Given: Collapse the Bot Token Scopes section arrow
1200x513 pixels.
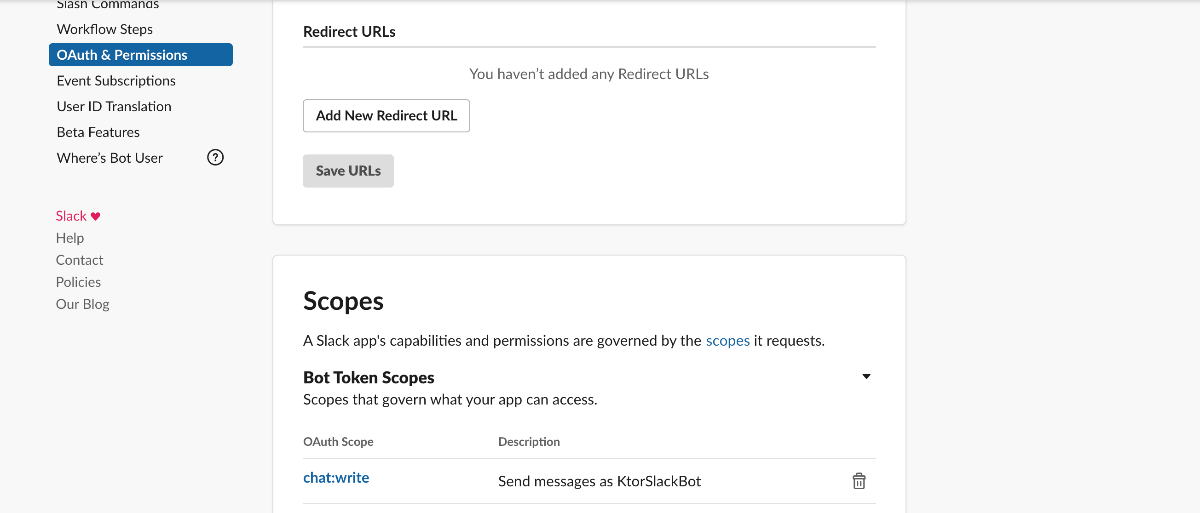Looking at the screenshot, I should click(x=866, y=377).
